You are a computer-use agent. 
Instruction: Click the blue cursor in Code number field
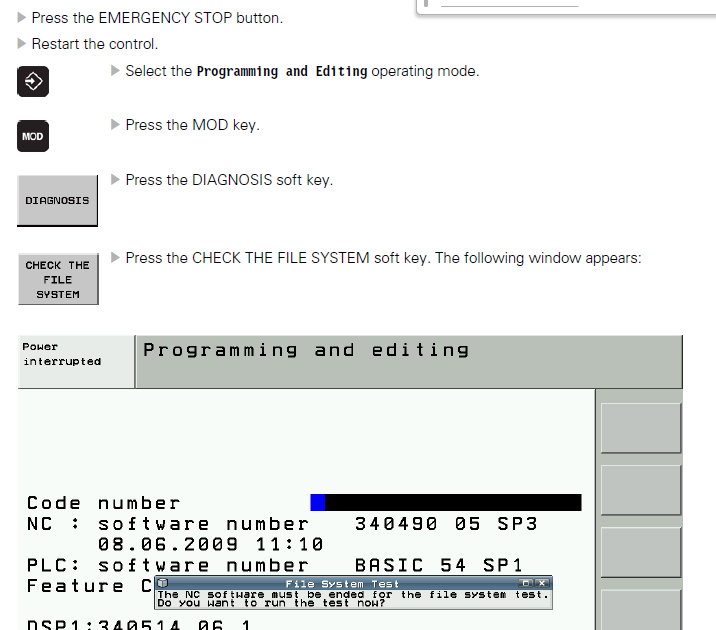point(318,502)
